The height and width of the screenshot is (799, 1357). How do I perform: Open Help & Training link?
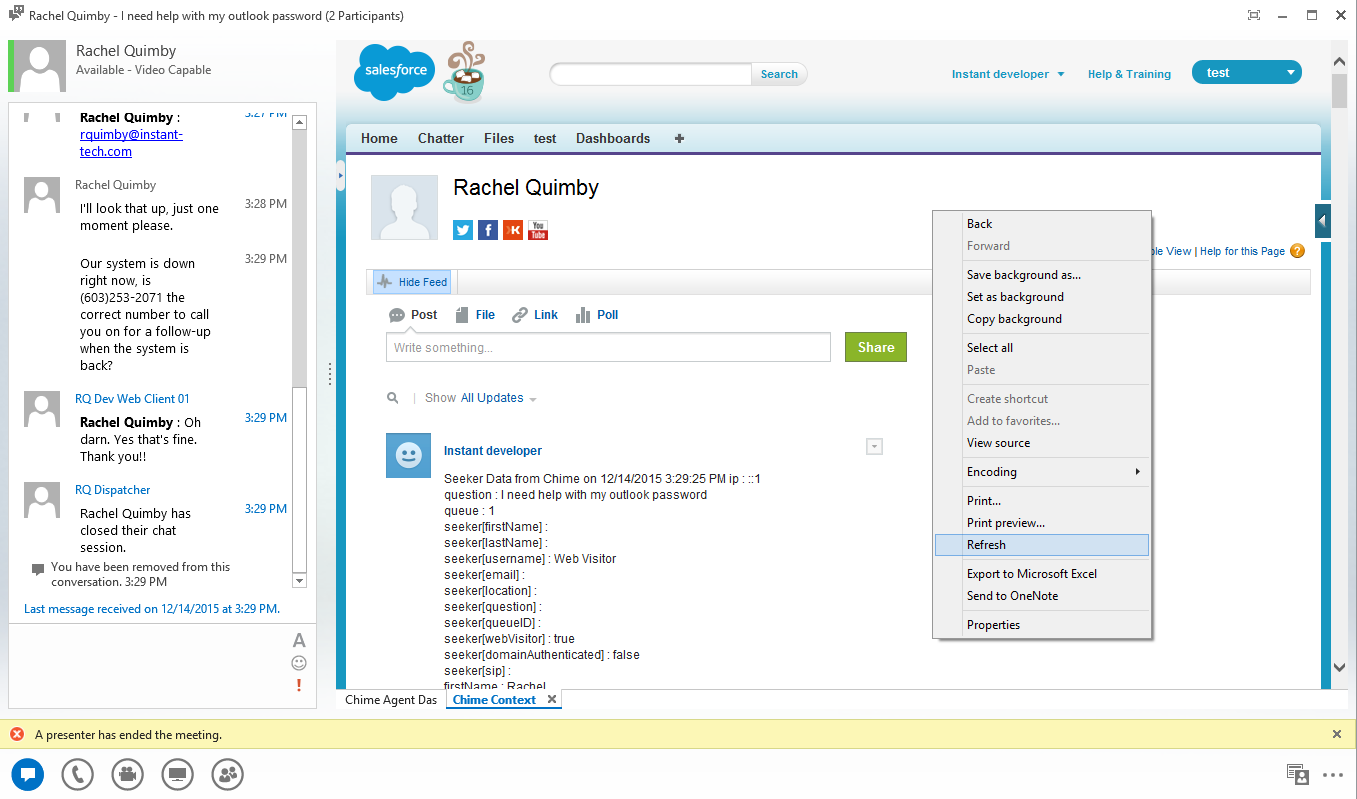(x=1129, y=74)
